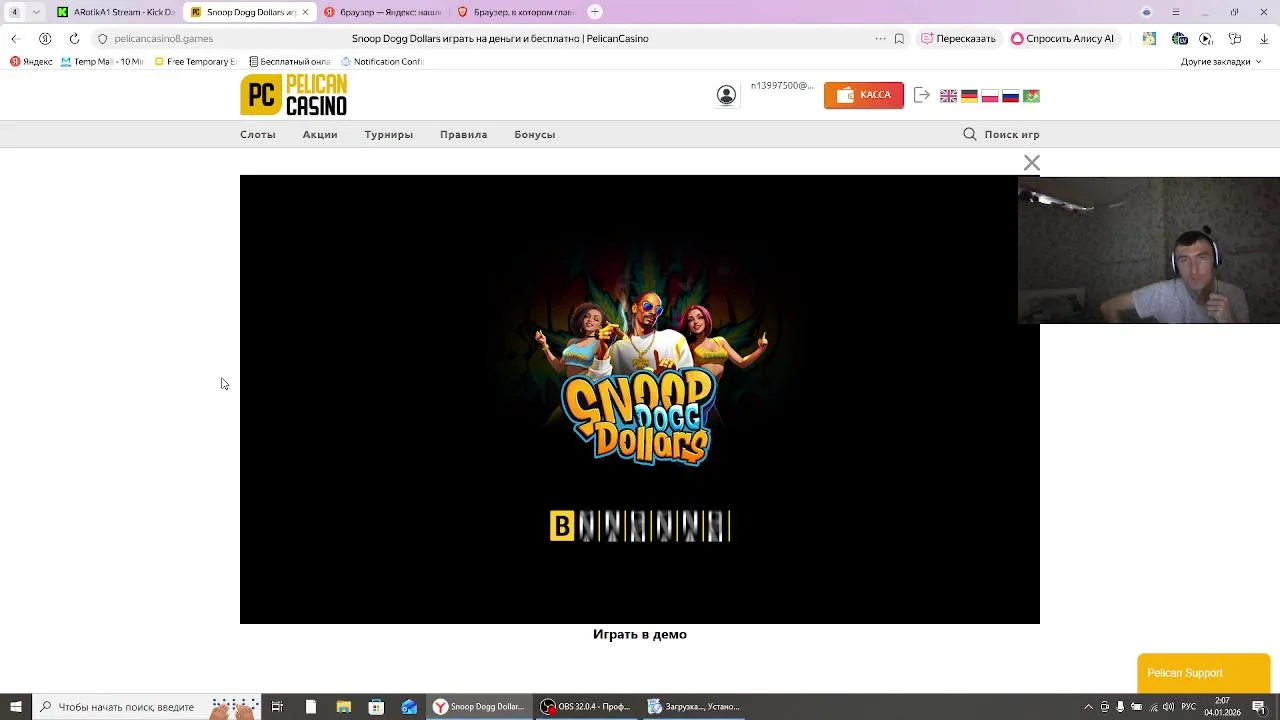The height and width of the screenshot is (720, 1280).
Task: Open the Слоты menu
Action: pos(258,134)
